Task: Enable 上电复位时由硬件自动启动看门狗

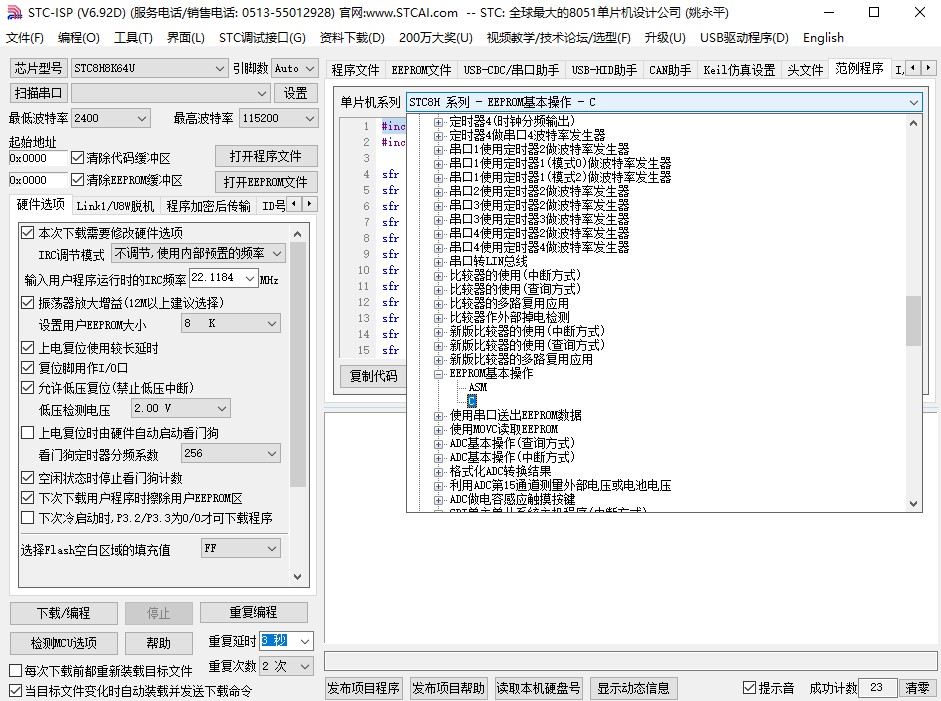Action: point(28,433)
